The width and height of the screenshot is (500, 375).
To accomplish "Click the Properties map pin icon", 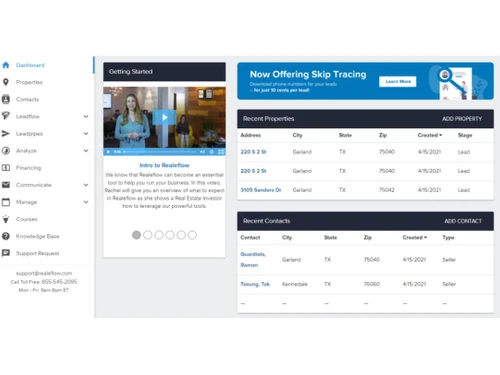I will tap(6, 82).
